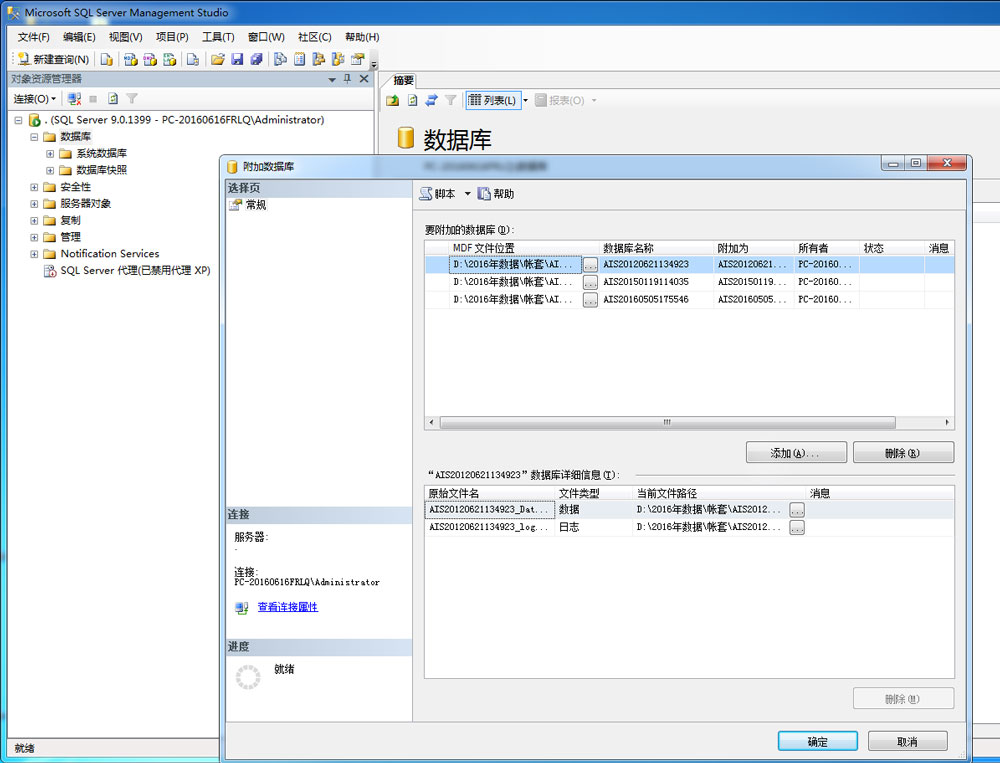The width and height of the screenshot is (1000, 763).
Task: Click the disconnect icon in Object Explorer
Action: (x=73, y=99)
